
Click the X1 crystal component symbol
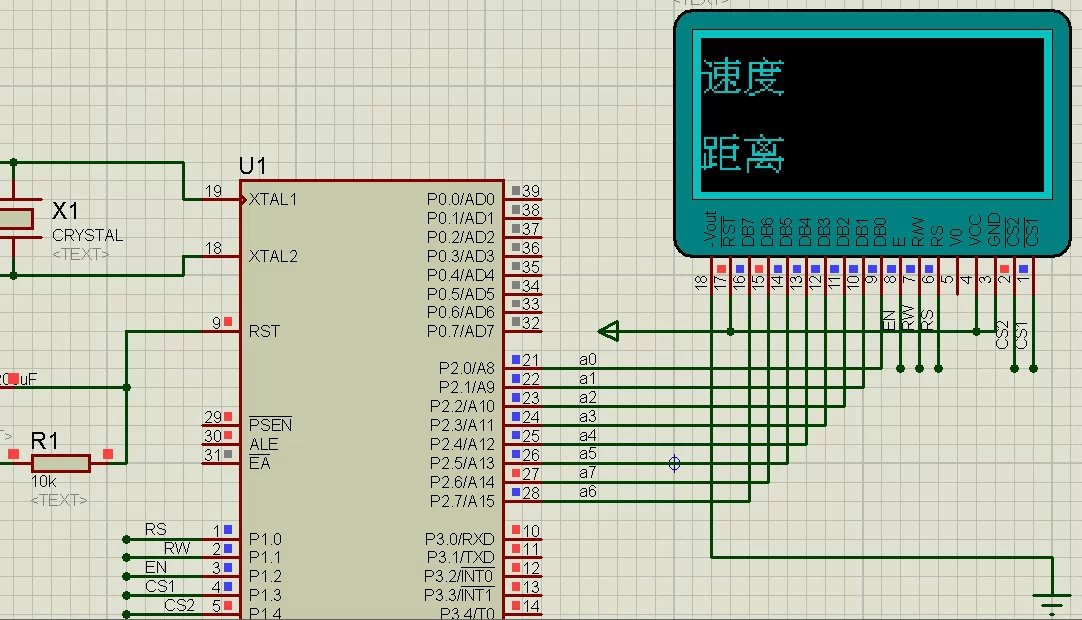[15, 218]
